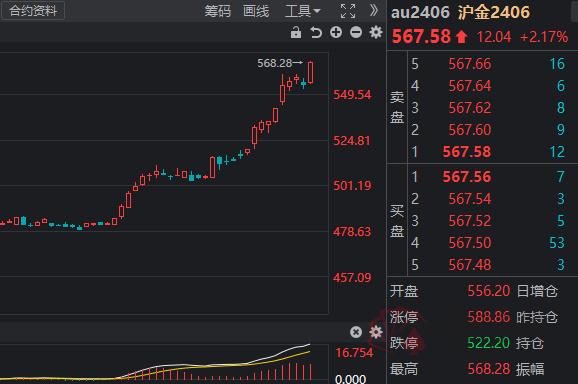Click the 涨停 value 588.86

click(488, 317)
